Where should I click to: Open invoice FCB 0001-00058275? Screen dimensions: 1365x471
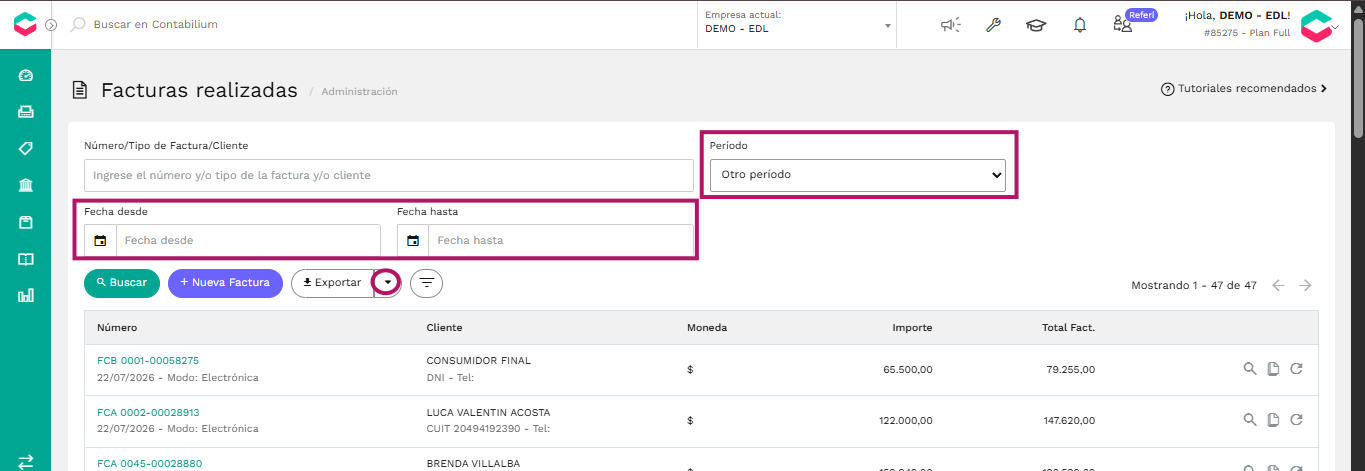148,360
